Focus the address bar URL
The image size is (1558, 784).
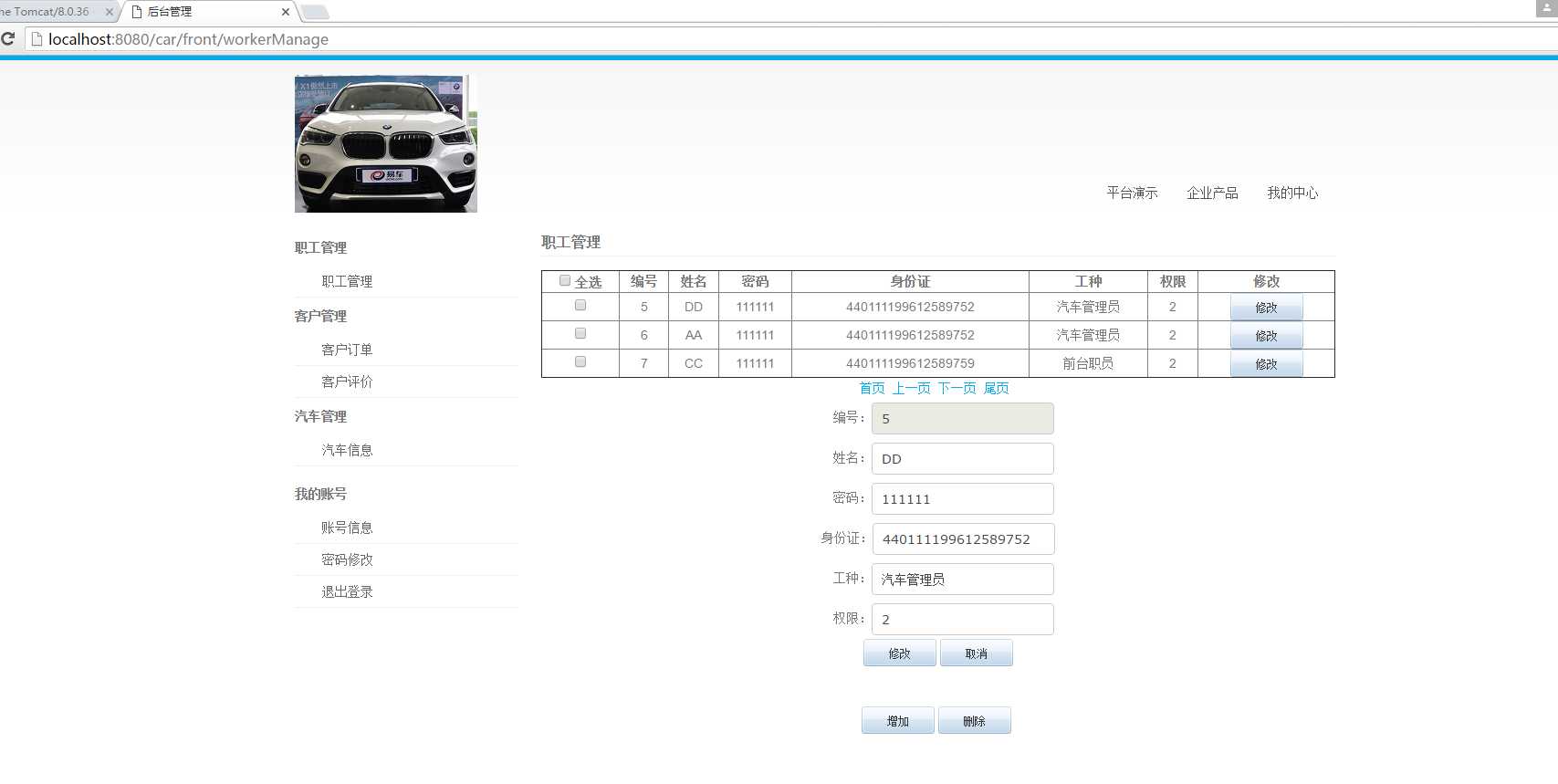point(188,39)
